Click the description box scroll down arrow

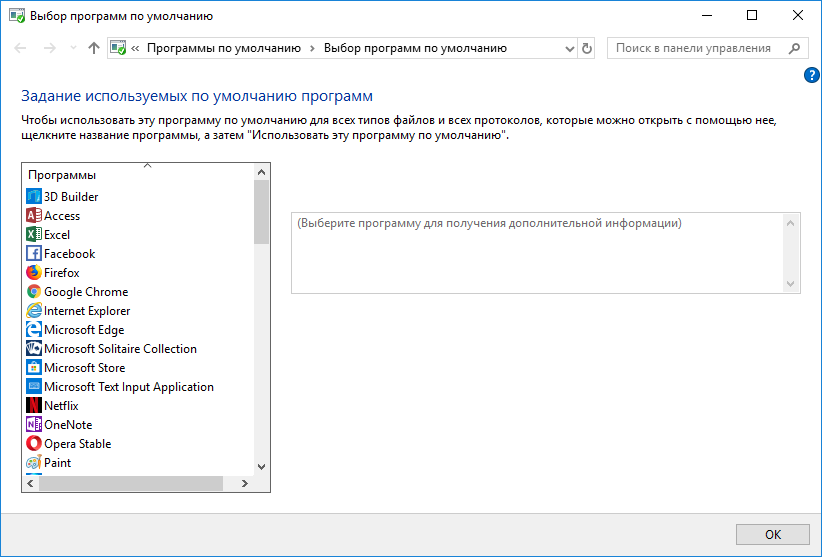point(791,284)
